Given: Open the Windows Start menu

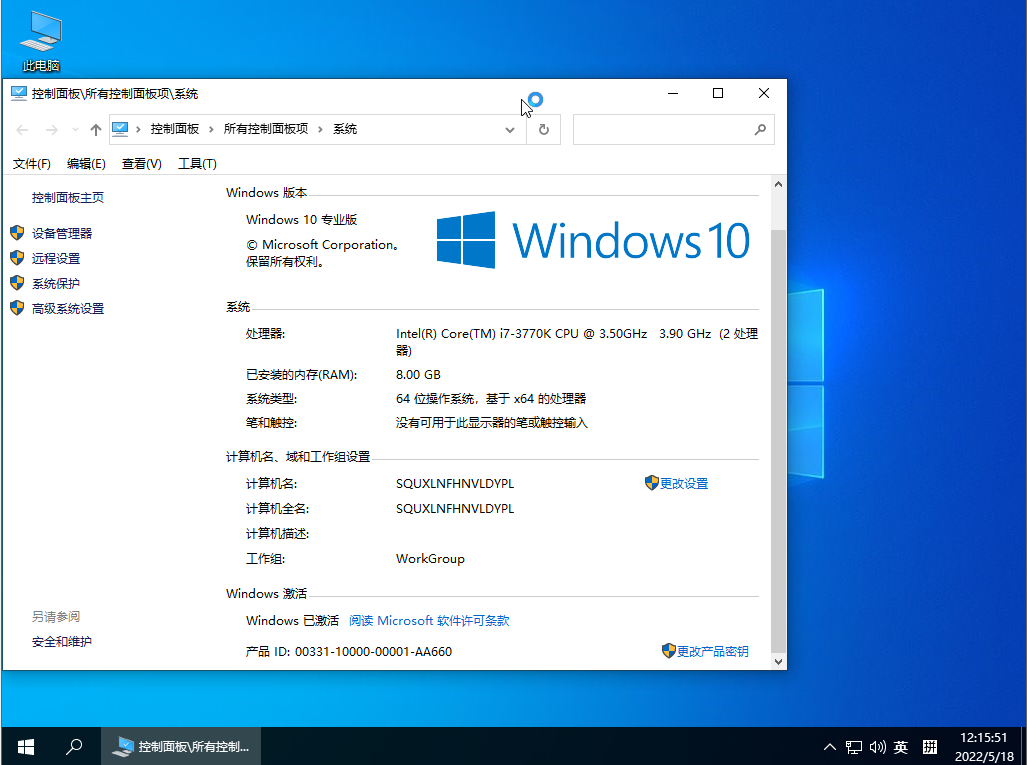Looking at the screenshot, I should (x=26, y=746).
